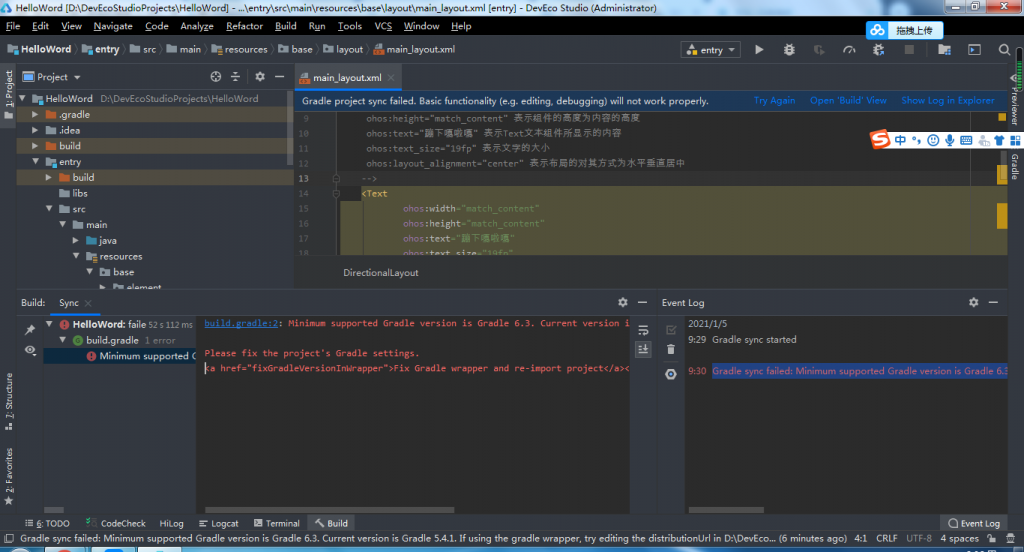Click the Sogou microphone voice icon

click(x=950, y=140)
